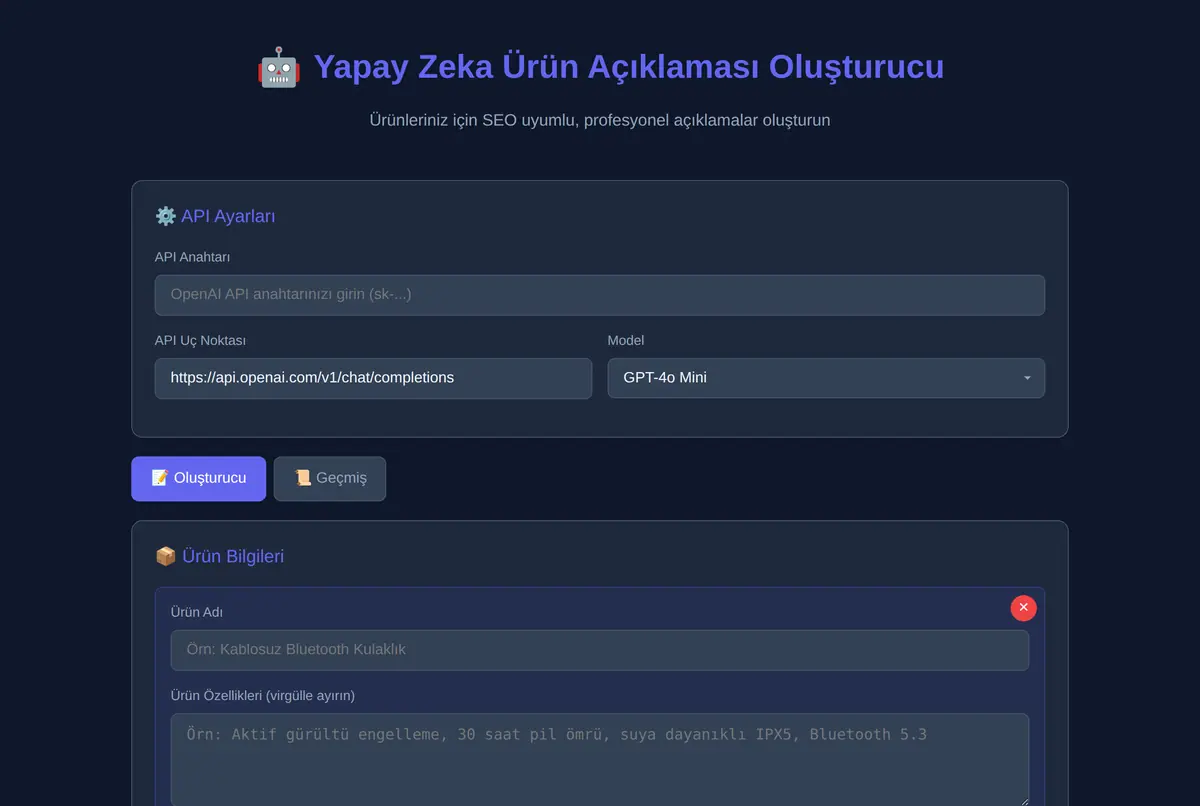Click the subtitle about SEO uyumlu açıklamalar

[x=600, y=120]
